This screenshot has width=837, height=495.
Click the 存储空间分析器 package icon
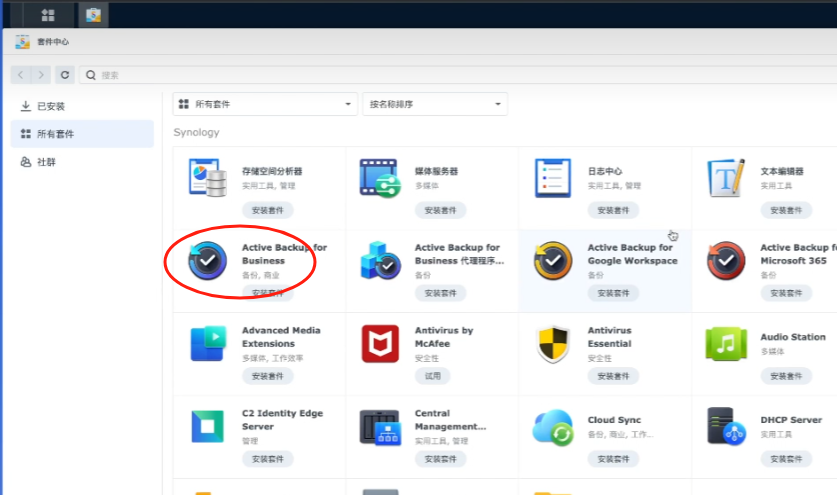click(x=208, y=178)
